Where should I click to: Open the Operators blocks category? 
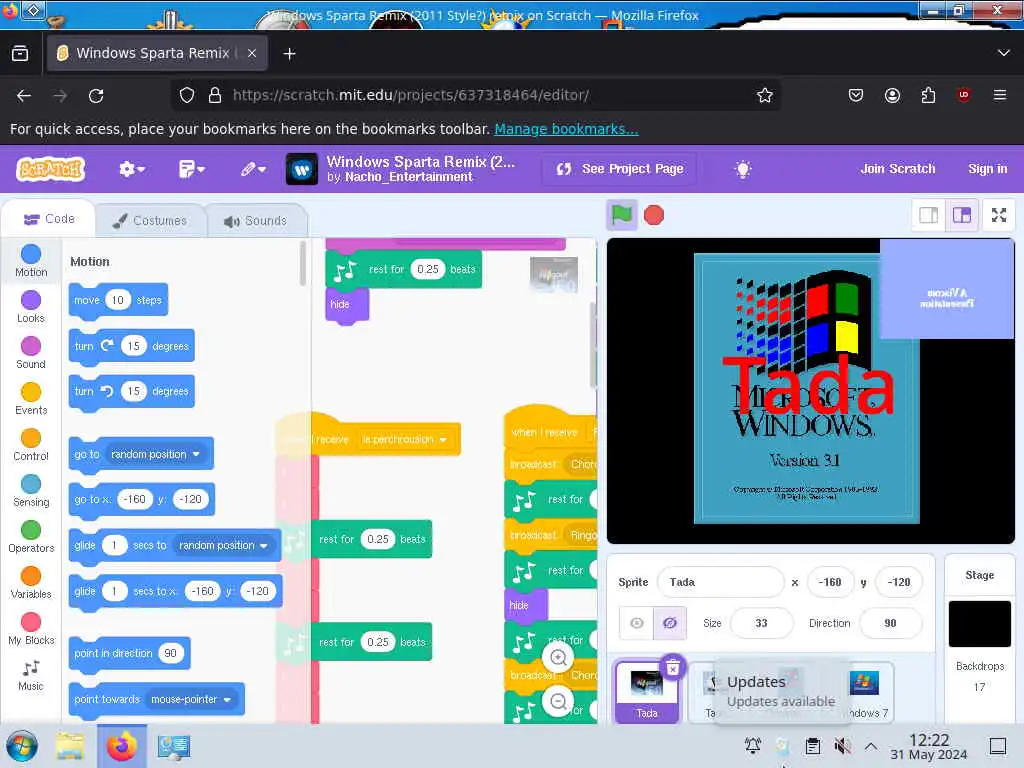tap(31, 537)
